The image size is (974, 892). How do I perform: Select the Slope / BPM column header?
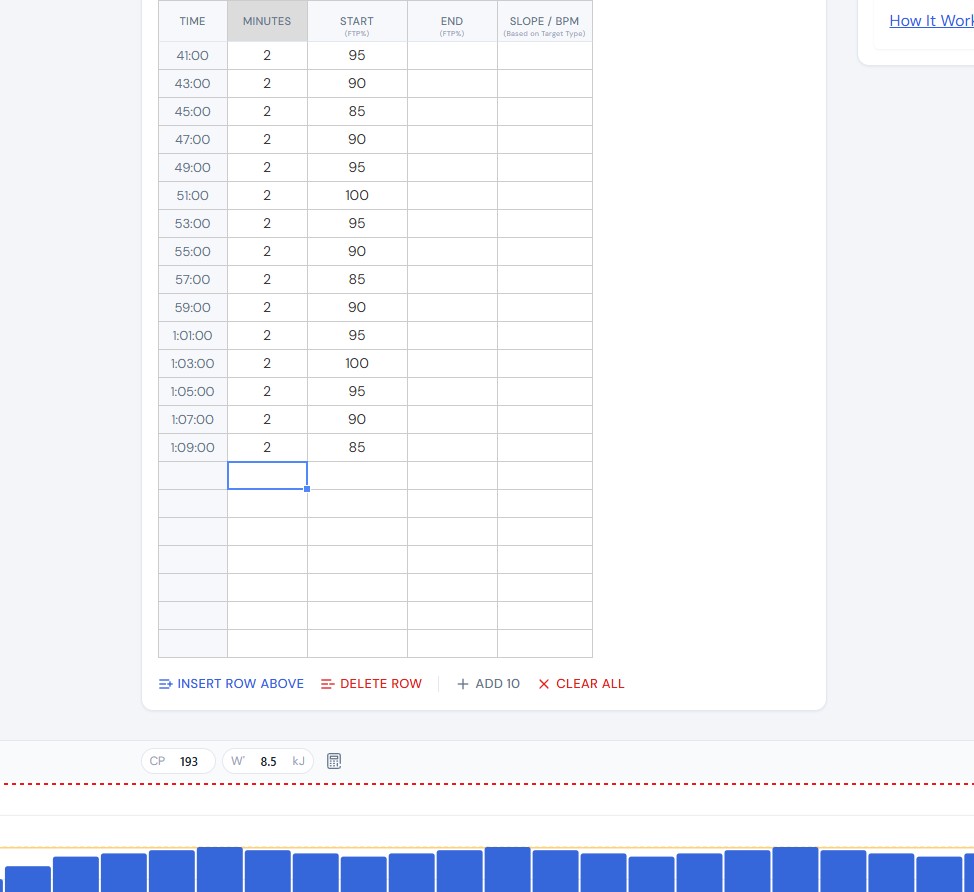pyautogui.click(x=544, y=21)
